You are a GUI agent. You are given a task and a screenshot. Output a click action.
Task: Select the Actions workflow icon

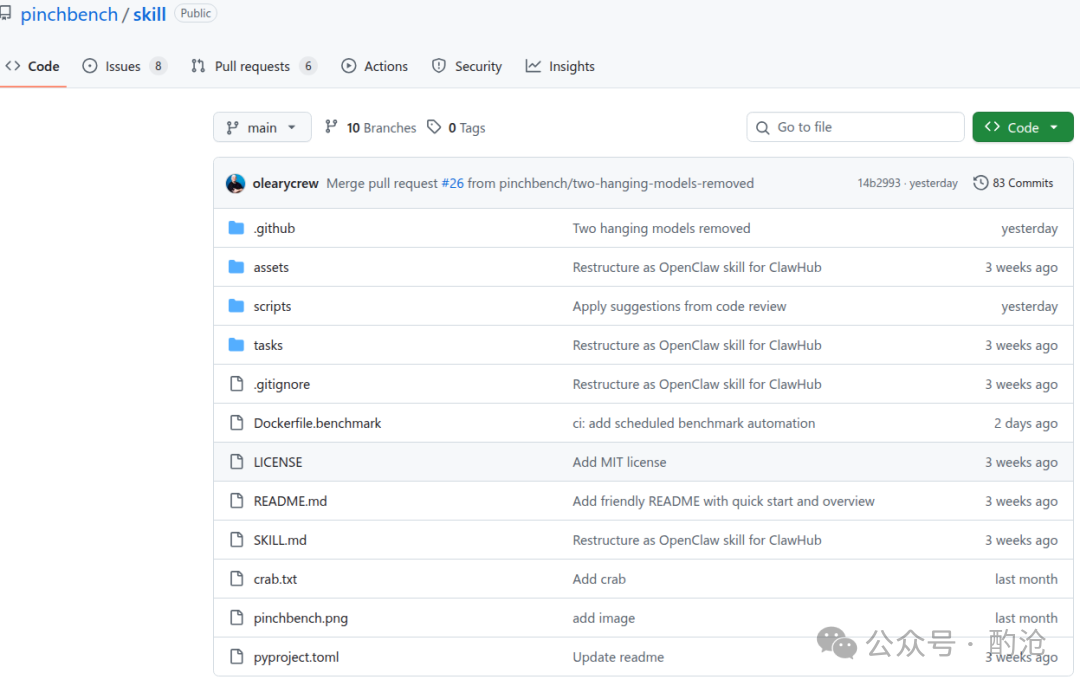349,66
